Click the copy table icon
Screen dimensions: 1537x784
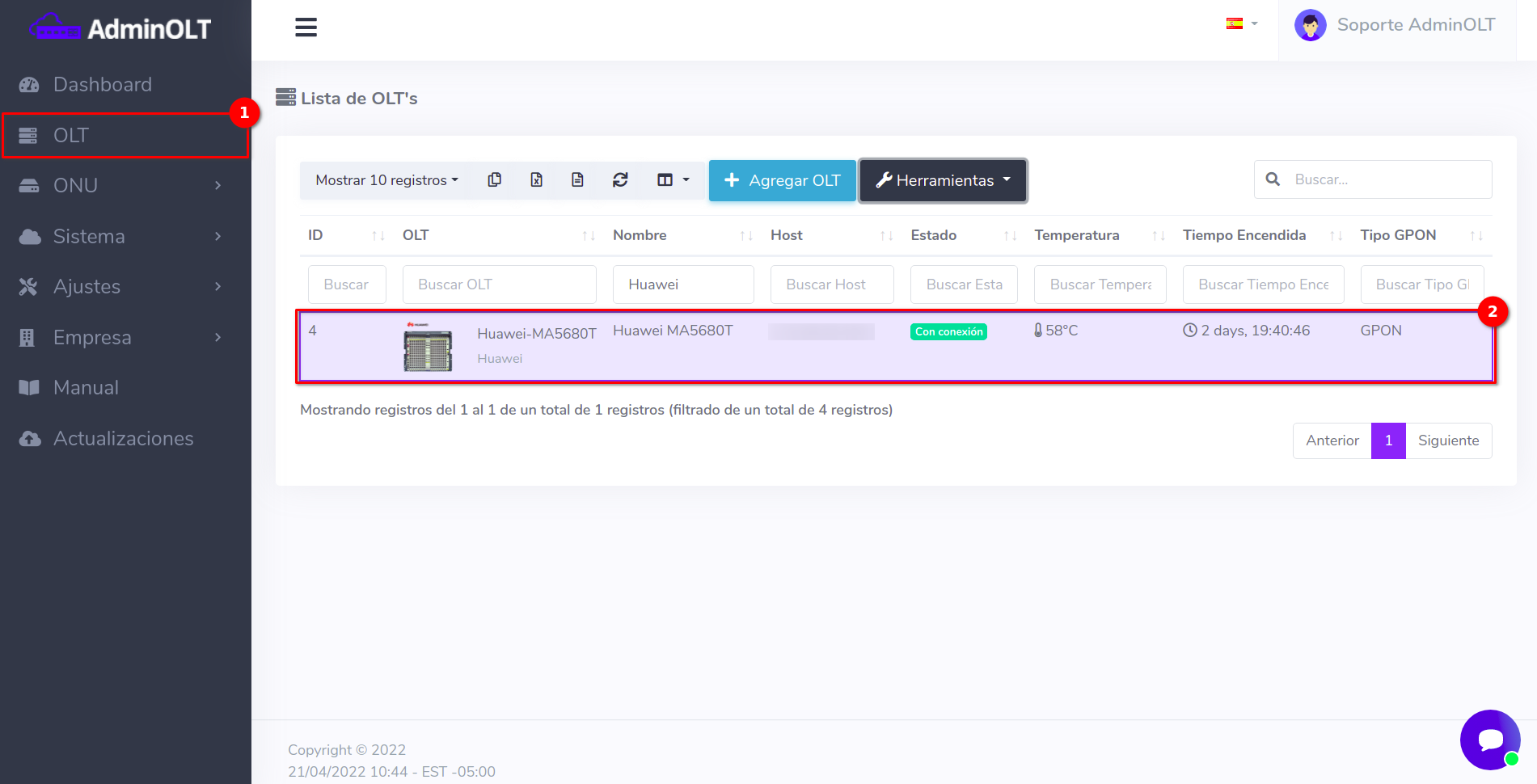click(x=495, y=180)
